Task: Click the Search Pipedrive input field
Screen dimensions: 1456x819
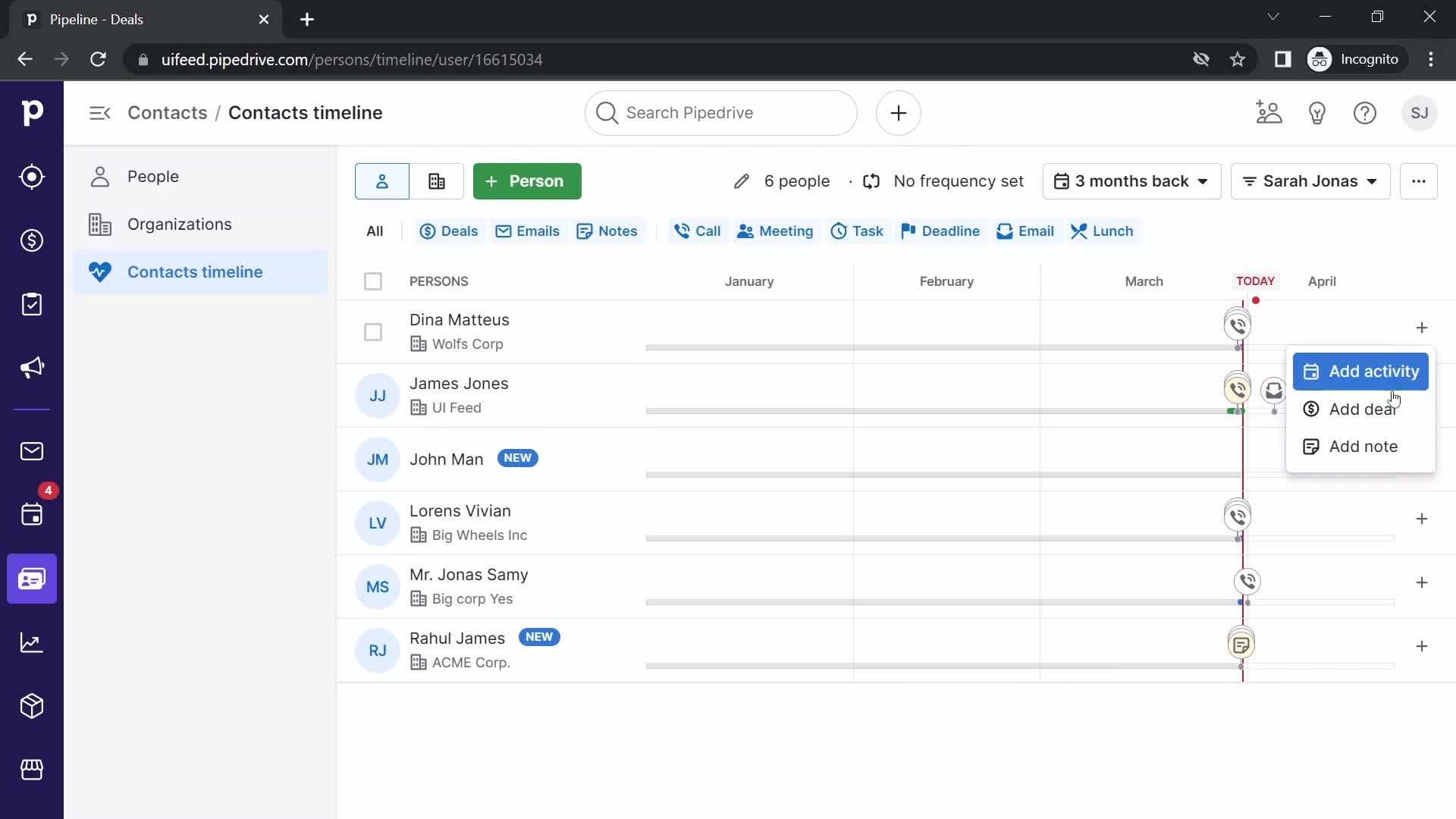Action: pos(721,112)
